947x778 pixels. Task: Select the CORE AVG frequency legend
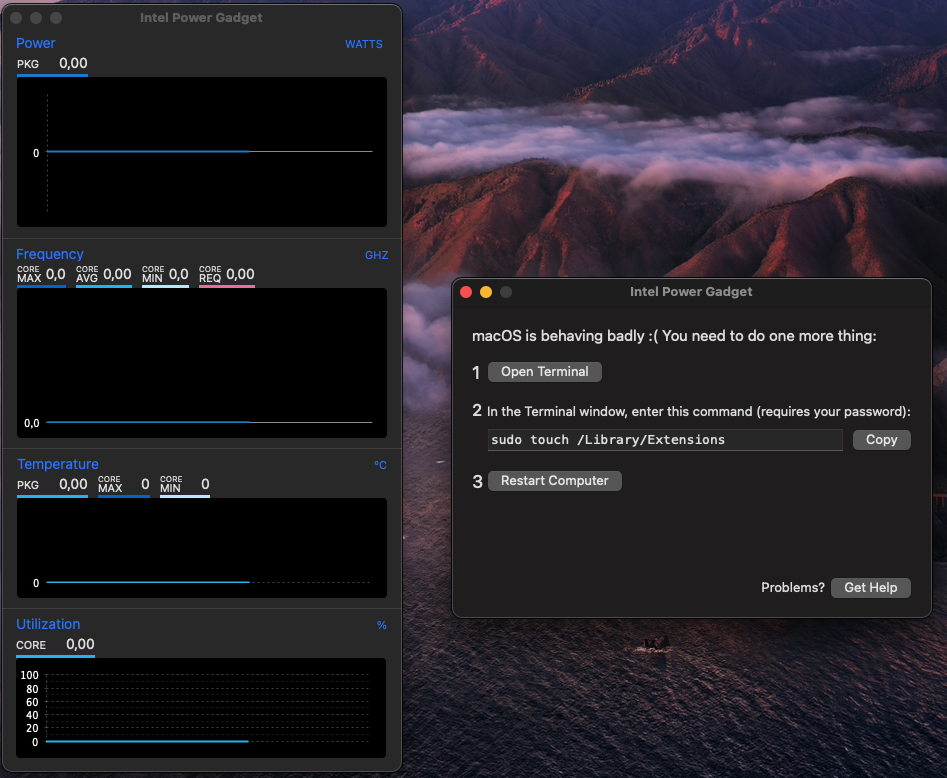coord(104,275)
